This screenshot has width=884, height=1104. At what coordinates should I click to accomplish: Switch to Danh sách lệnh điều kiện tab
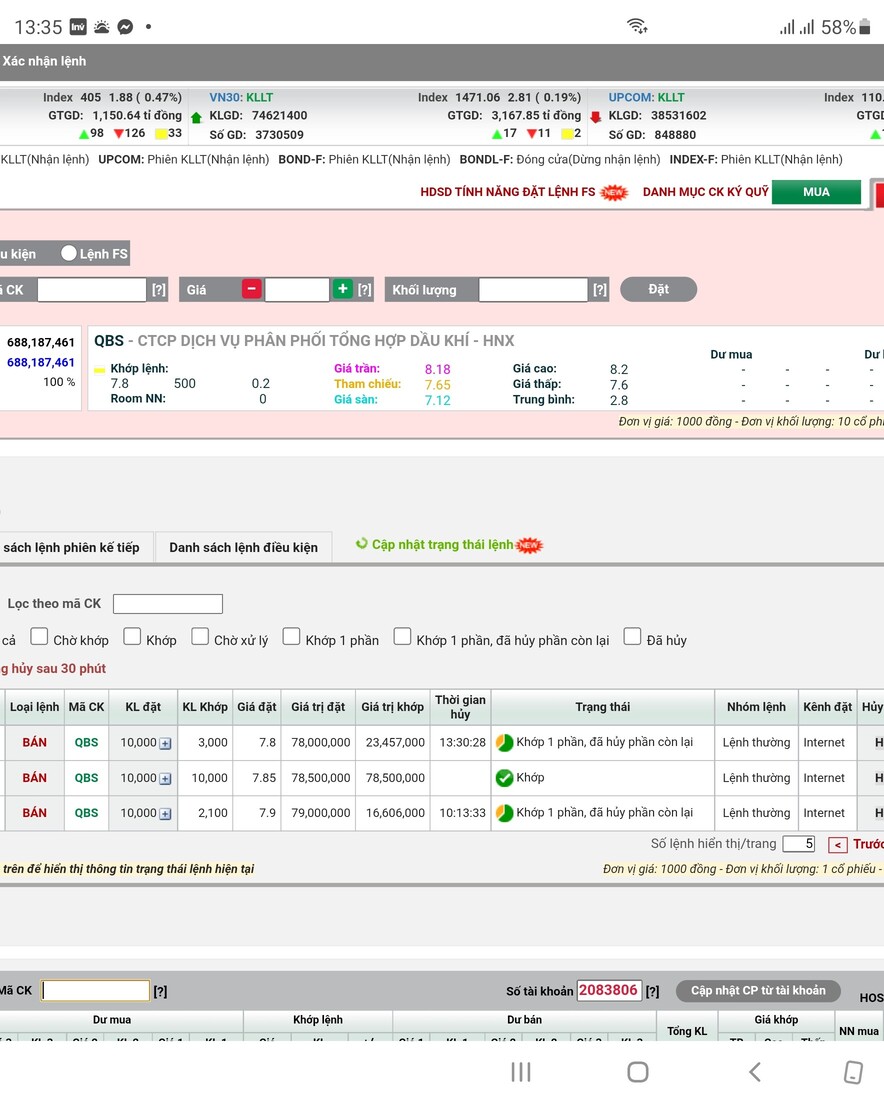[243, 547]
